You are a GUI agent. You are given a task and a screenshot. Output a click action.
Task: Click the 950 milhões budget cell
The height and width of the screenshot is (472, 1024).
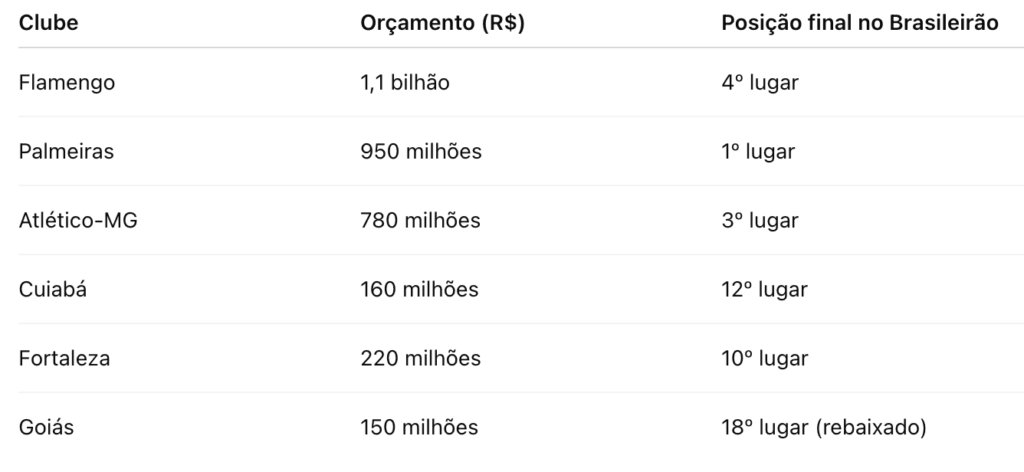[x=421, y=152]
